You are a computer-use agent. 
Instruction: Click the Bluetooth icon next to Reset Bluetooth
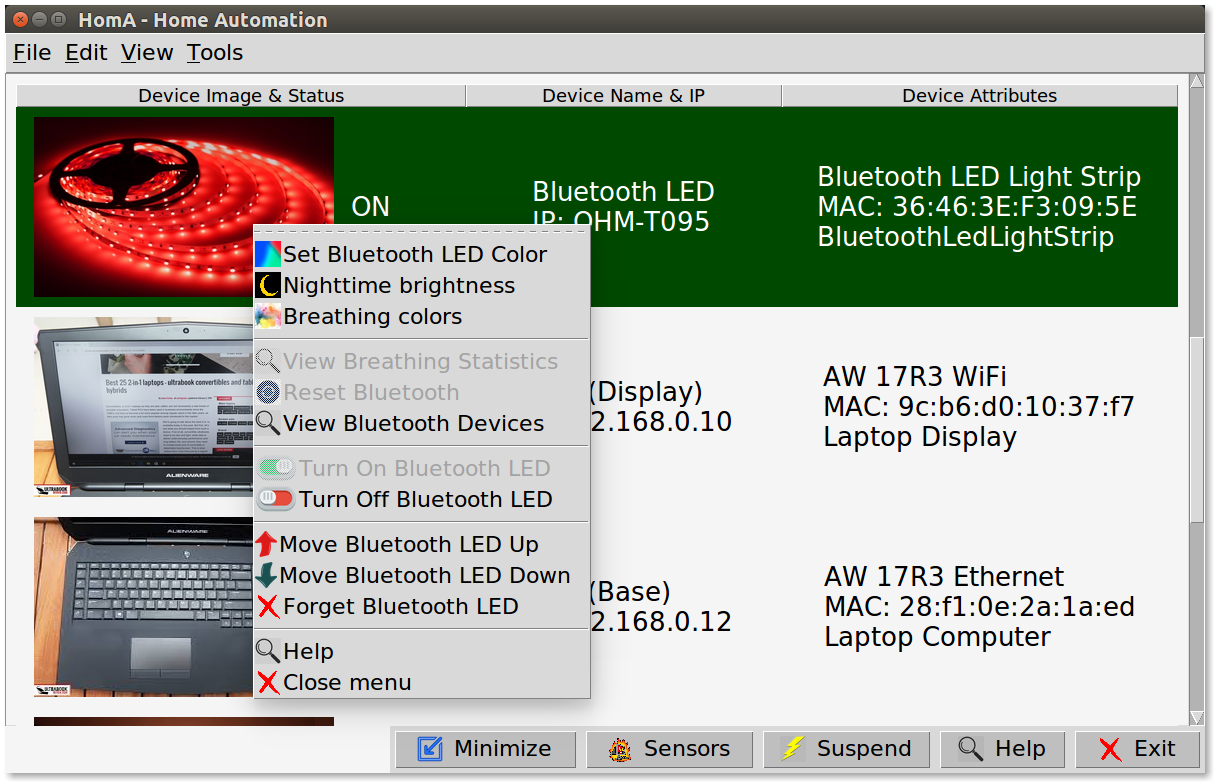268,392
